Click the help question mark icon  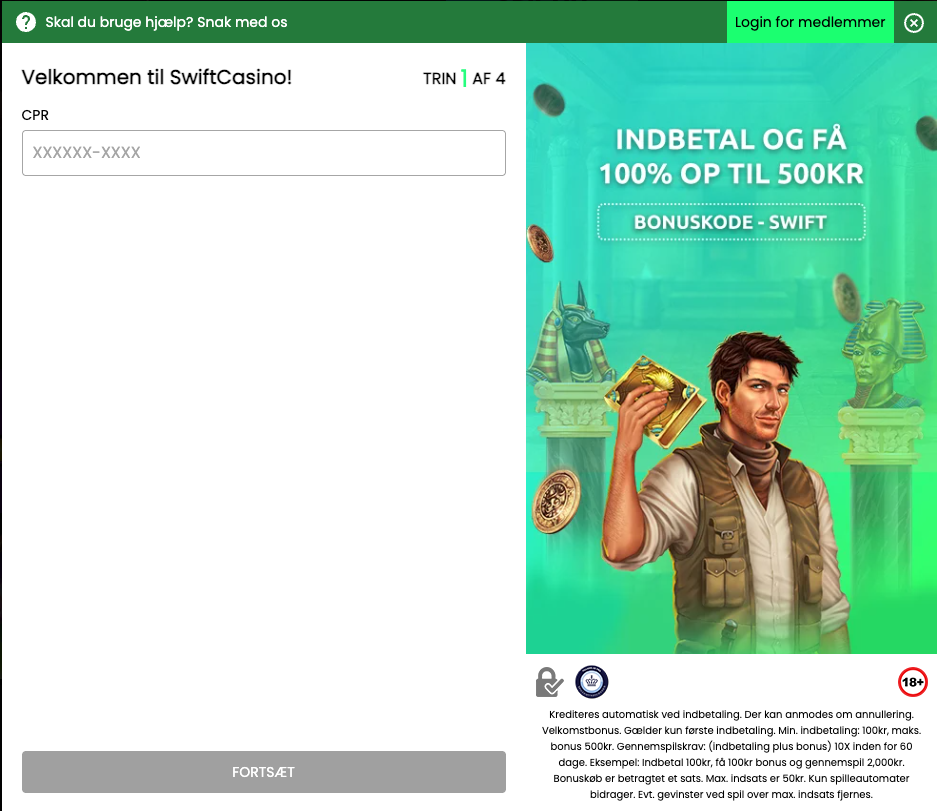(x=26, y=22)
